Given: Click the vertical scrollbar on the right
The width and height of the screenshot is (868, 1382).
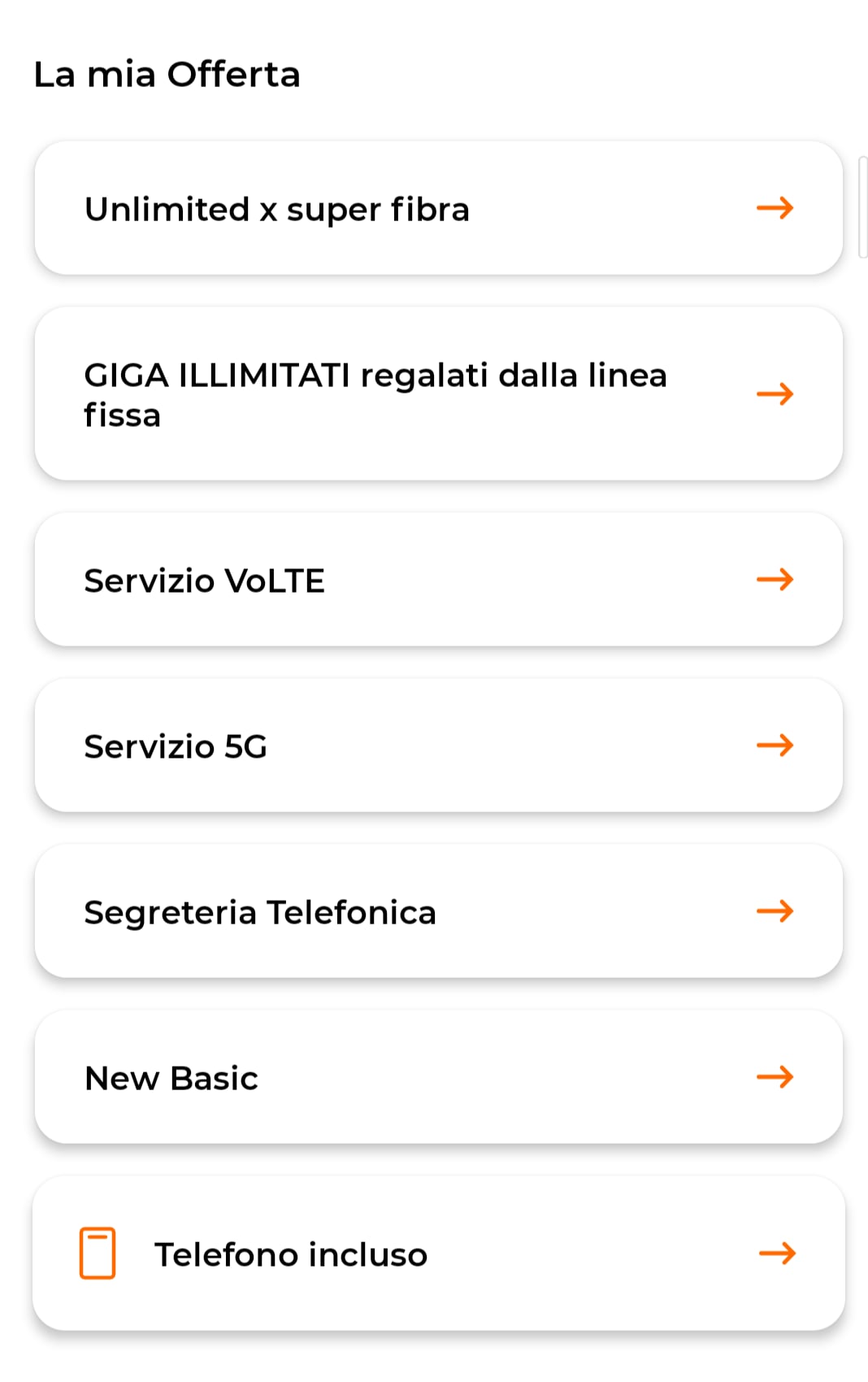Looking at the screenshot, I should coord(862,208).
